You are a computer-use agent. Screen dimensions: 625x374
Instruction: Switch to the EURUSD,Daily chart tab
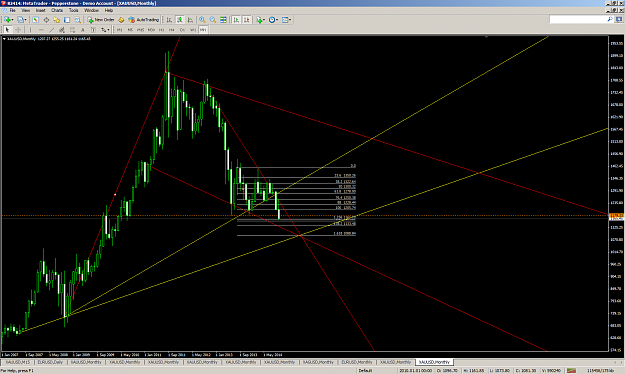[50, 362]
